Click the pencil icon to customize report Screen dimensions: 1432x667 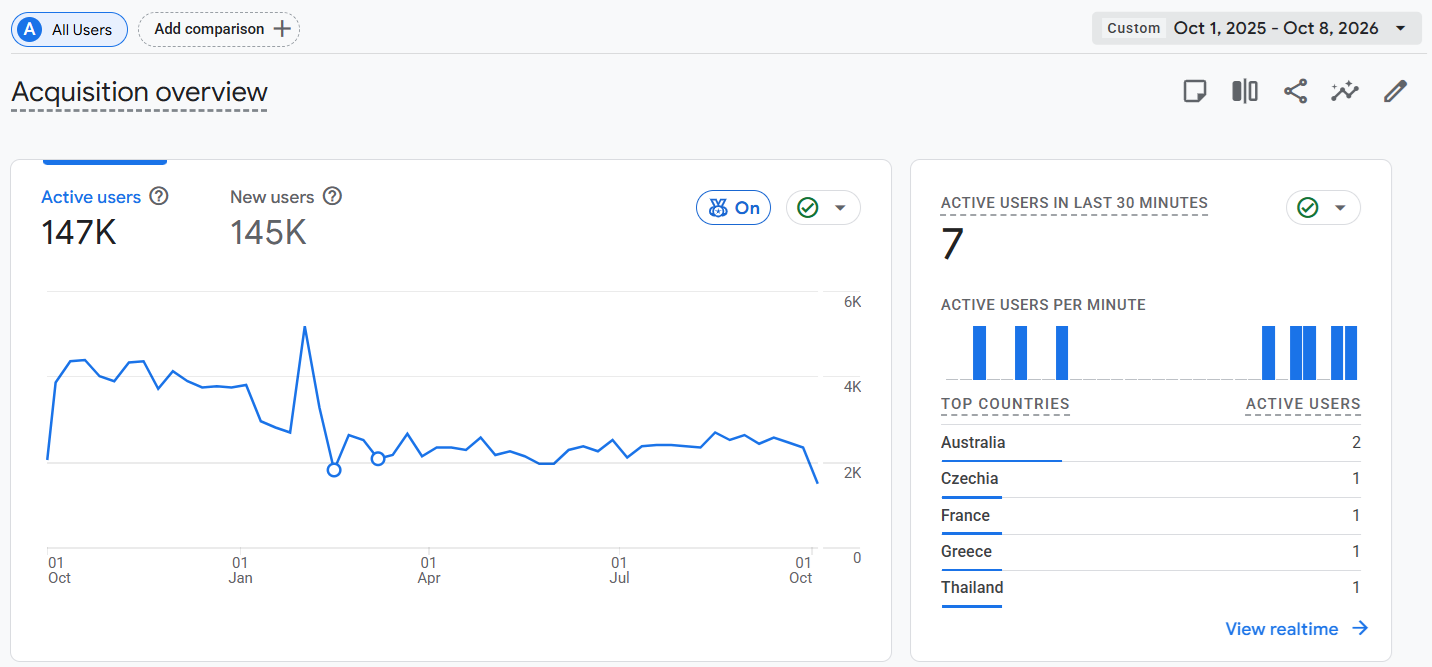click(1395, 92)
